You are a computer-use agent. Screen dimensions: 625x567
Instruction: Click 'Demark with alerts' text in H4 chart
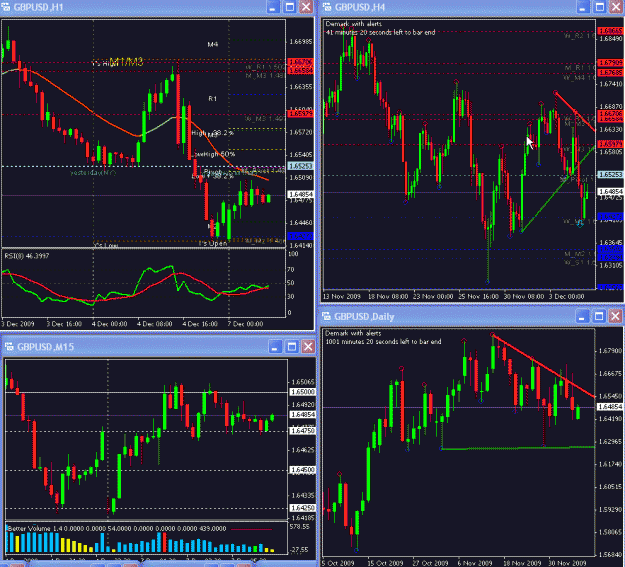354,24
